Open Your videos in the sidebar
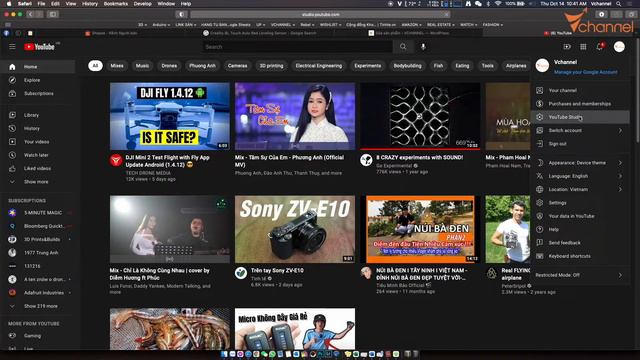 click(38, 142)
